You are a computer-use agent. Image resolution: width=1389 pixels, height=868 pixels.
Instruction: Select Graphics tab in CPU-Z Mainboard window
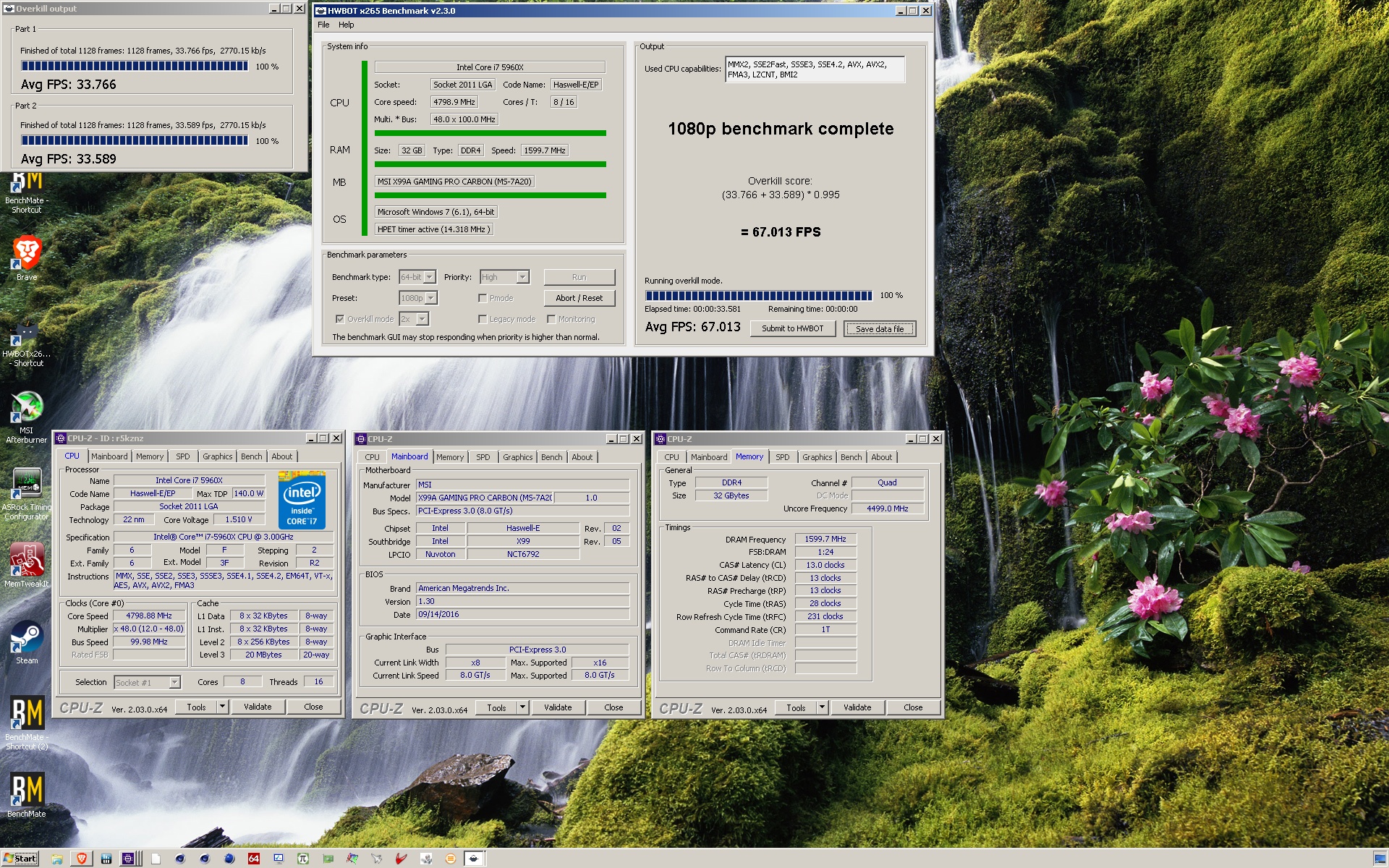pyautogui.click(x=518, y=457)
